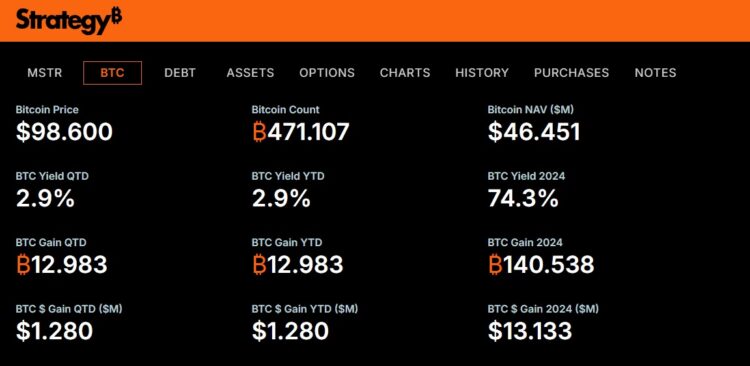Select the BTC tab
750x366 pixels.
point(112,73)
